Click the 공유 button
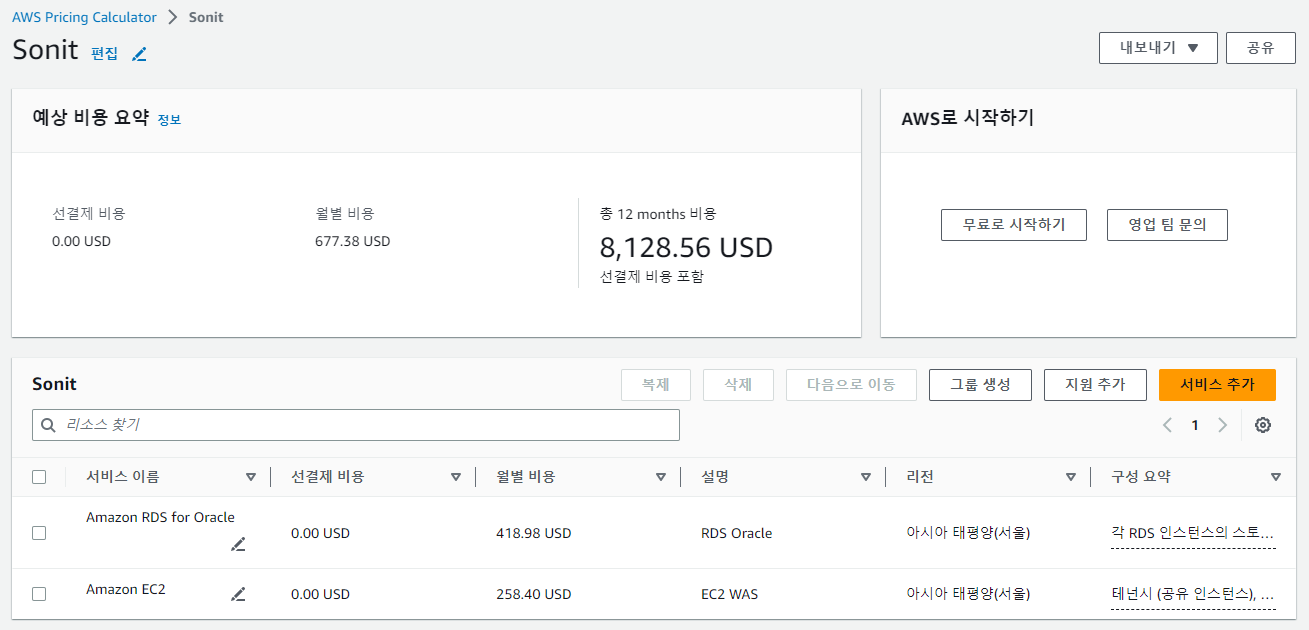This screenshot has height=630, width=1309. (x=1261, y=48)
